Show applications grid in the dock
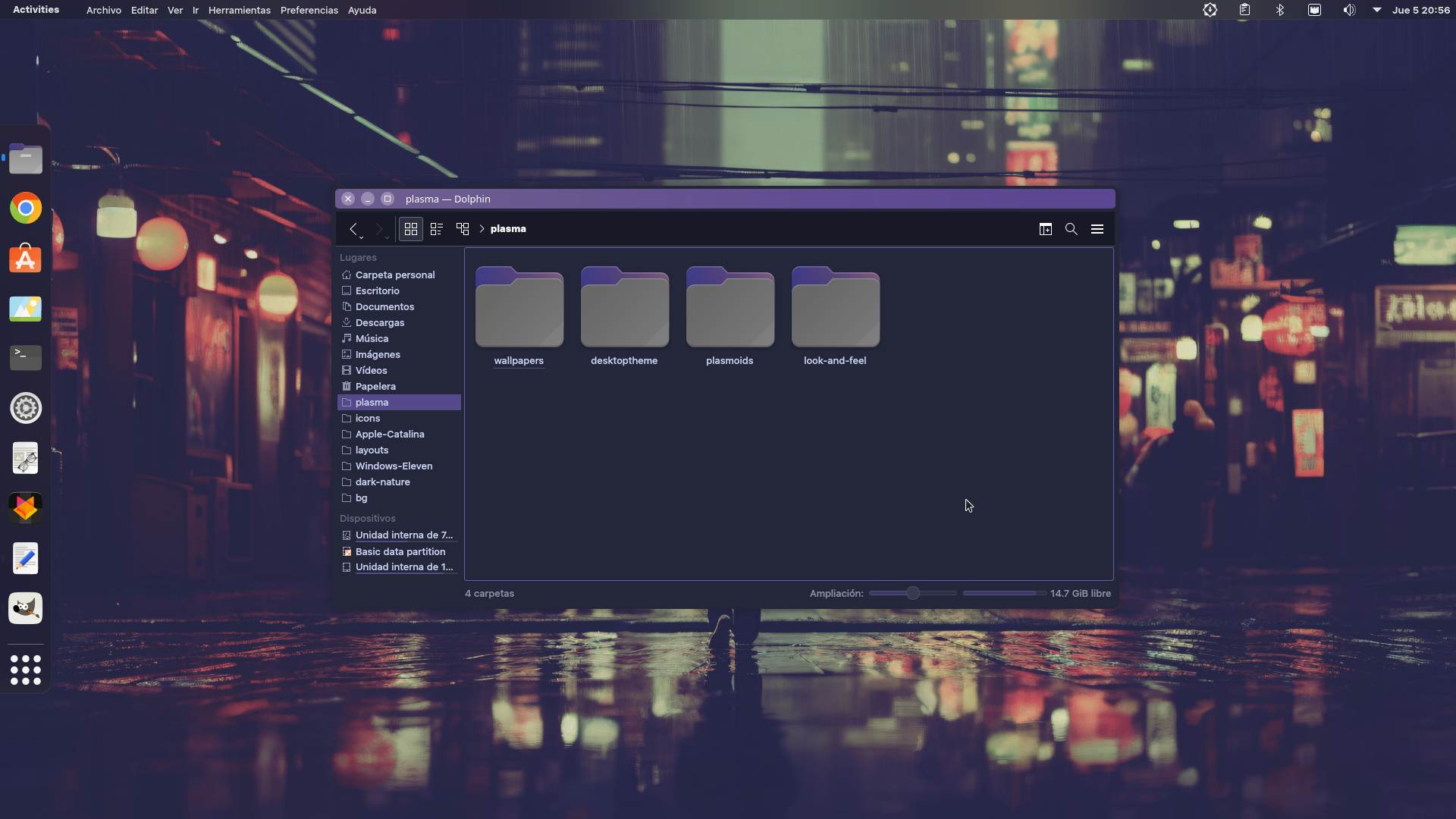The image size is (1456, 819). pos(26,670)
